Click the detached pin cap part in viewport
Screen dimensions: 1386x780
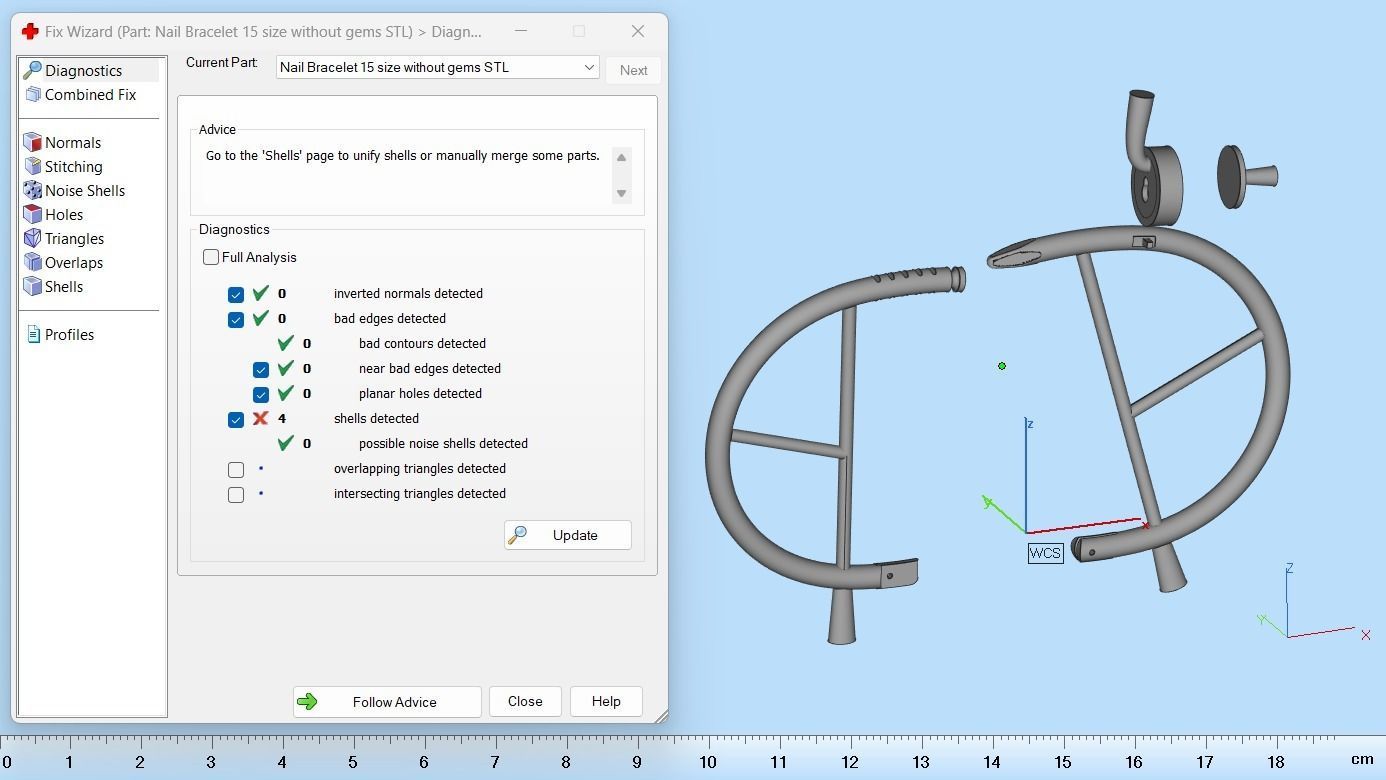click(x=1246, y=177)
